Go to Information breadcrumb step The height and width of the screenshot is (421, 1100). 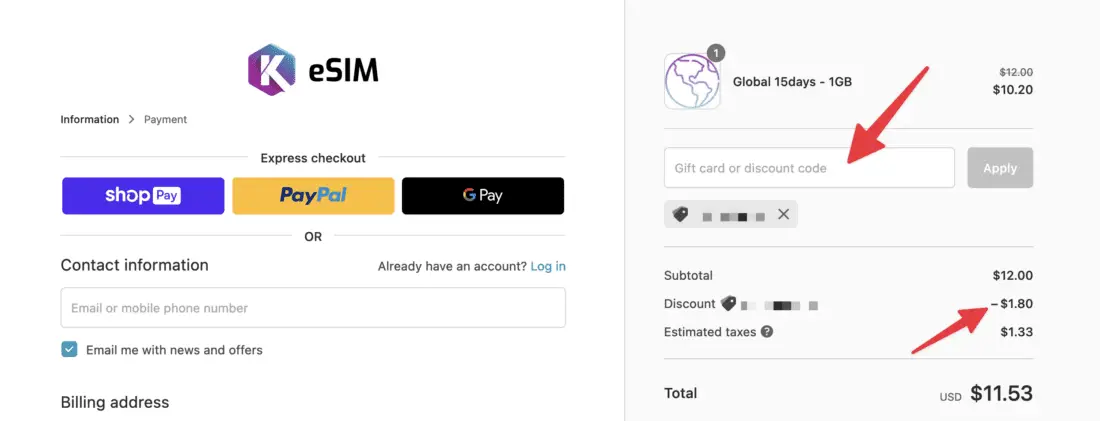coord(89,120)
